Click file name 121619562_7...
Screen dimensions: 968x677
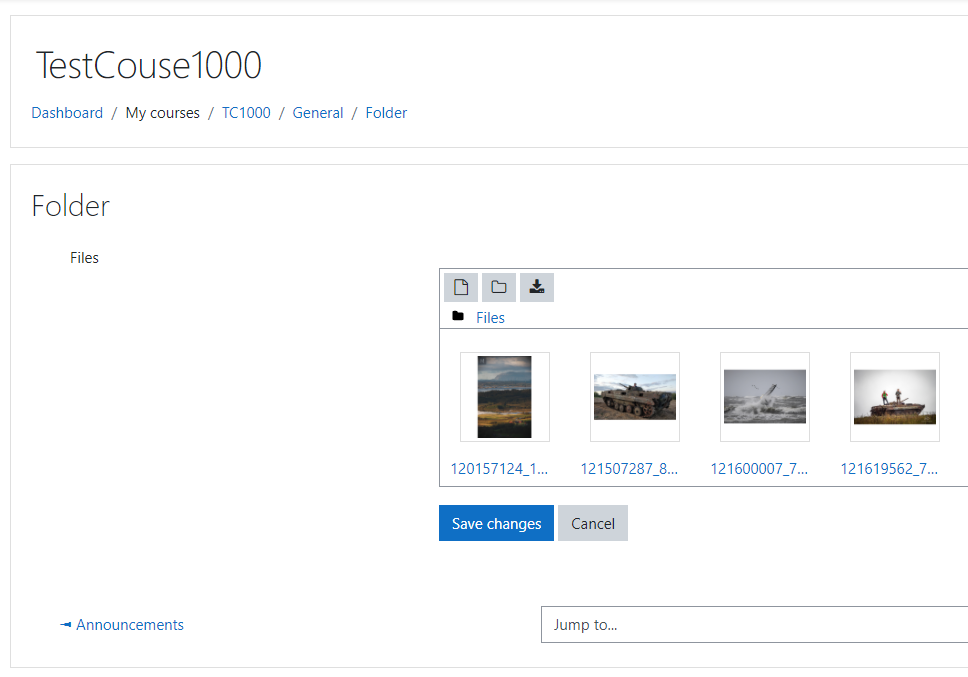[889, 469]
